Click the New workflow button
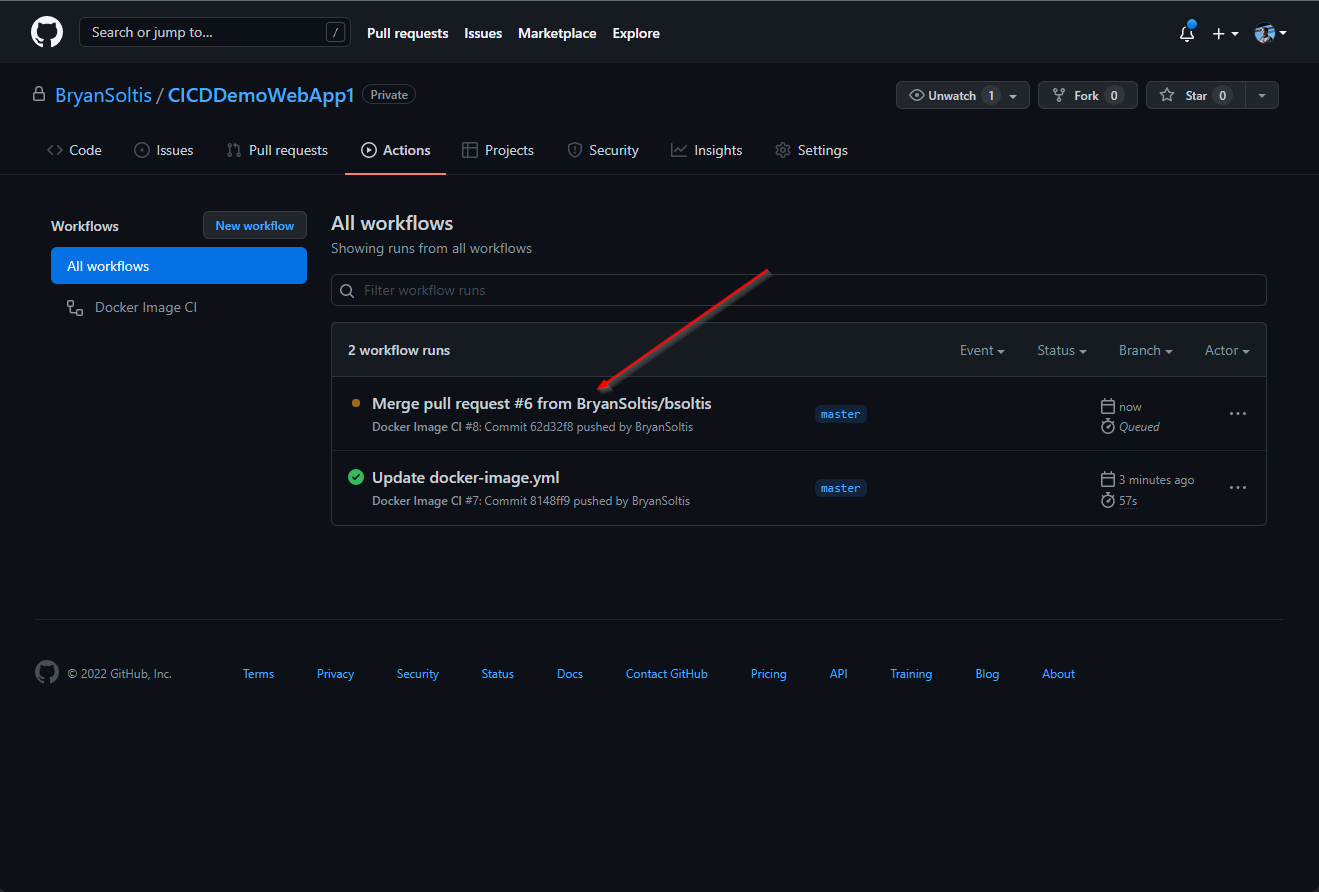Screen dimensions: 1319x892 click(x=254, y=225)
